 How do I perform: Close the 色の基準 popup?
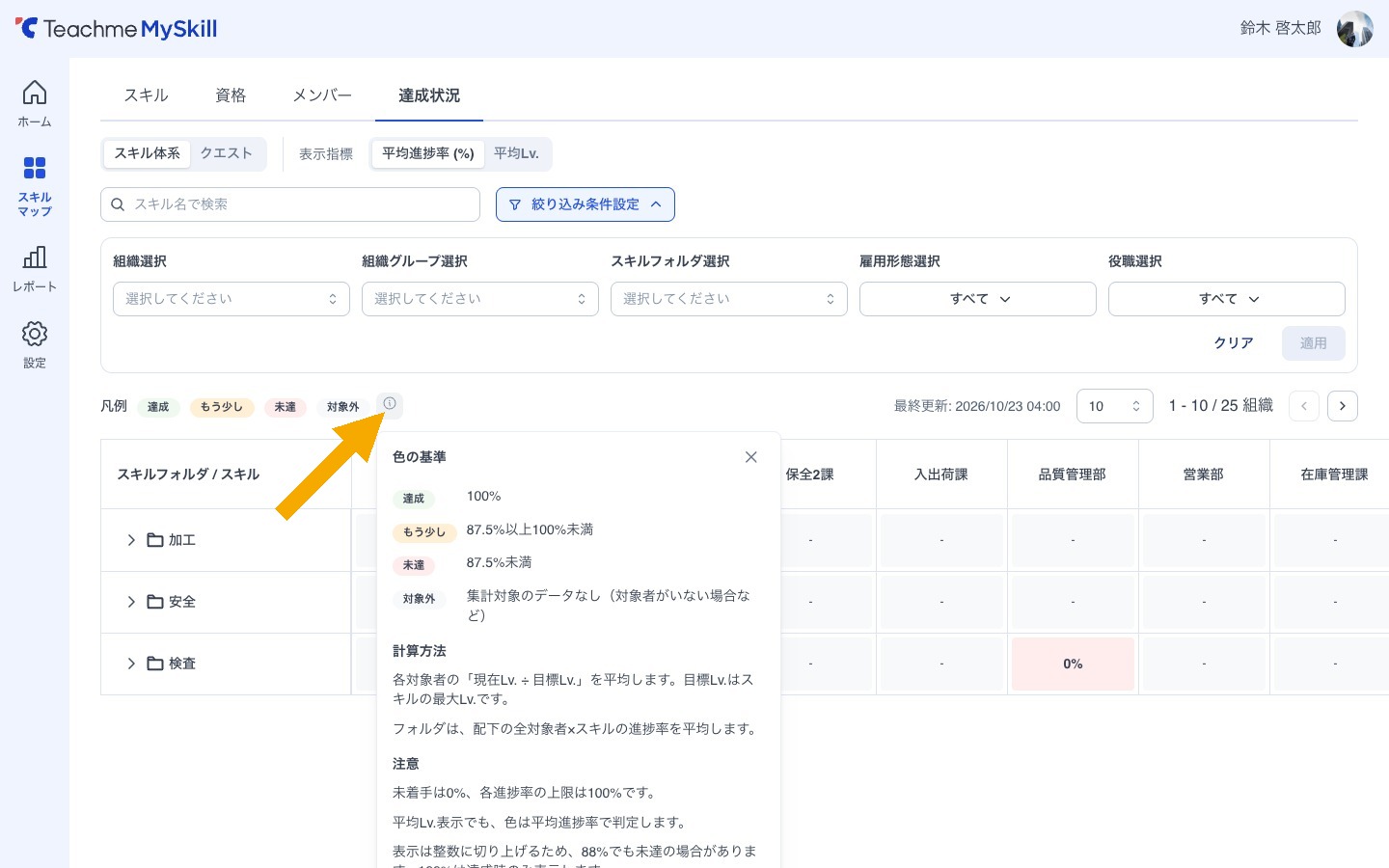point(751,457)
